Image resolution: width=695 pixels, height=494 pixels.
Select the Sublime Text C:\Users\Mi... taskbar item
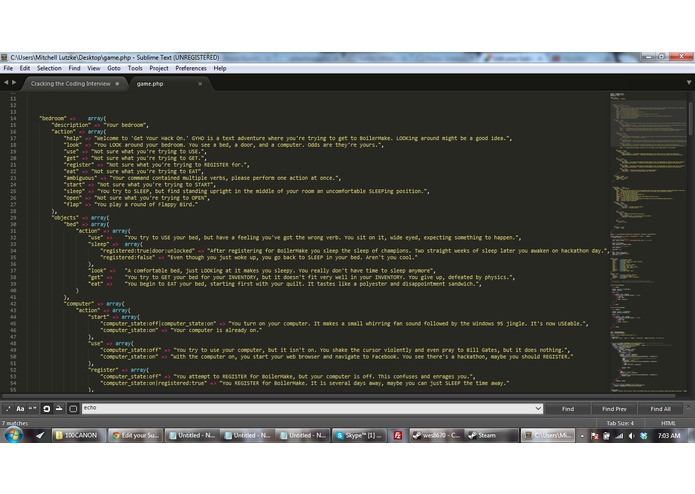[x=548, y=436]
